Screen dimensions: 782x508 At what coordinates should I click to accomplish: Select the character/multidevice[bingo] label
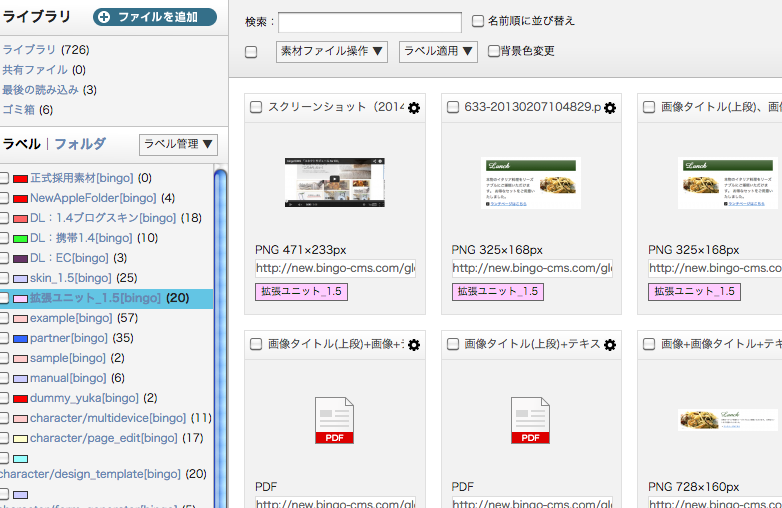click(108, 418)
